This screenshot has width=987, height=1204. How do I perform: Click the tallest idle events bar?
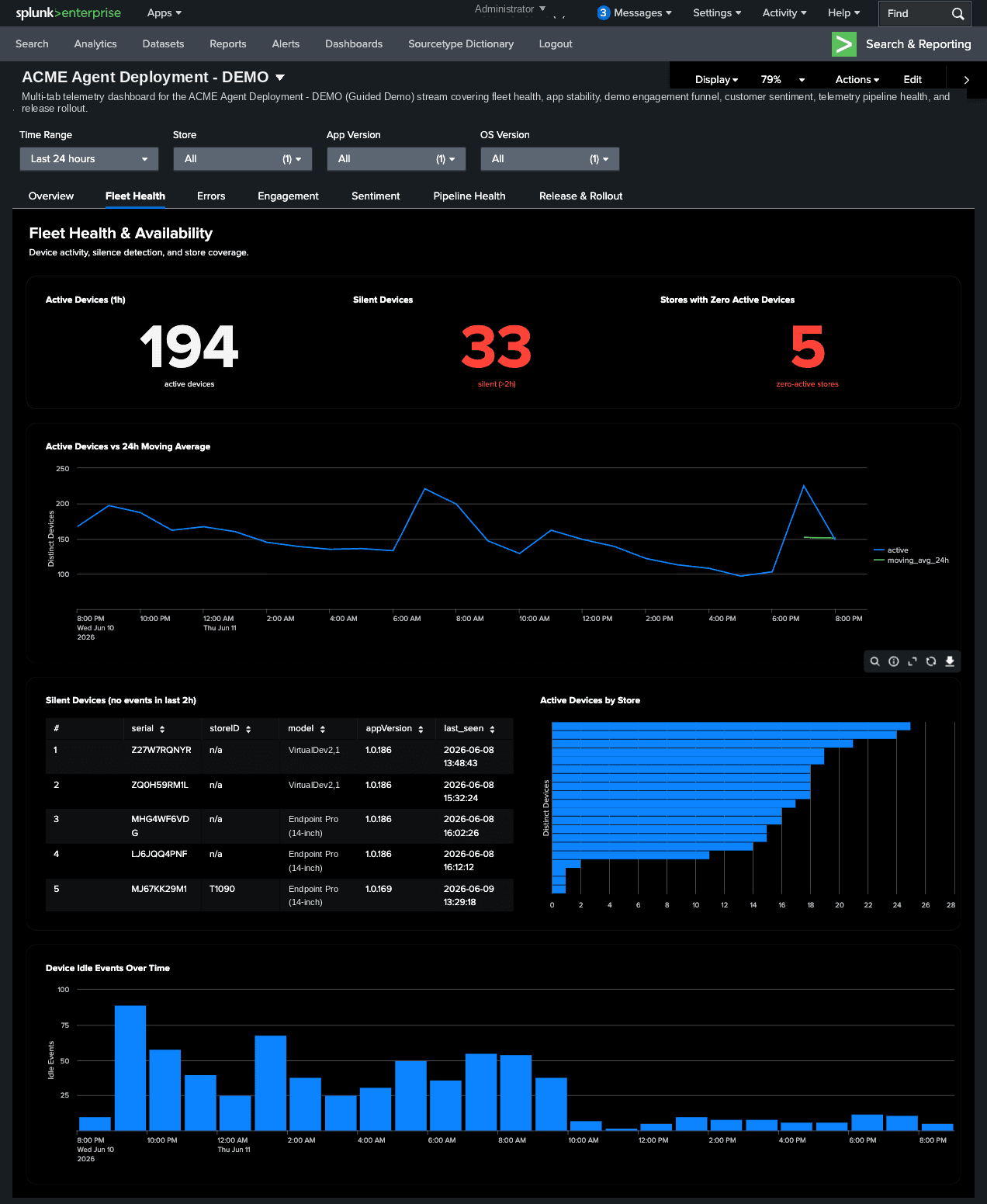point(130,1068)
